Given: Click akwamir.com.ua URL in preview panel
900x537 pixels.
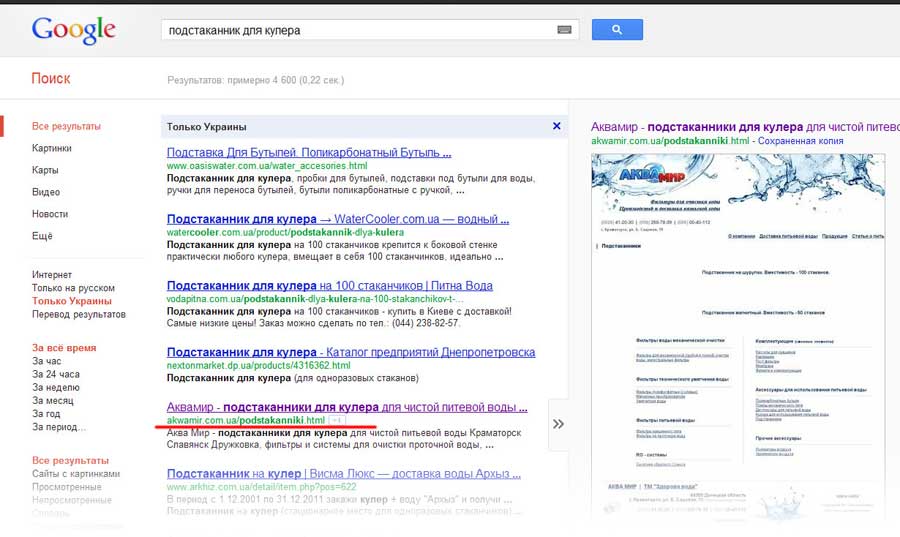Looking at the screenshot, I should (x=670, y=141).
